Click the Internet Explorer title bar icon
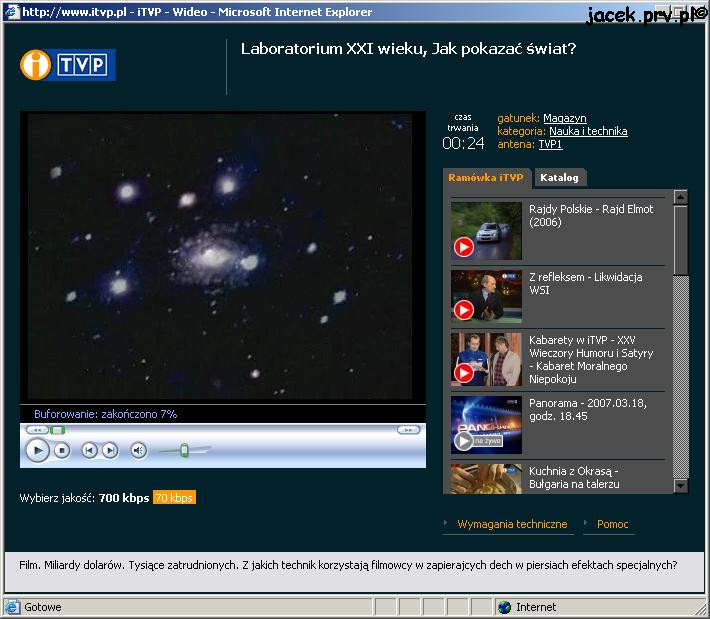The width and height of the screenshot is (710, 619). click(12, 11)
